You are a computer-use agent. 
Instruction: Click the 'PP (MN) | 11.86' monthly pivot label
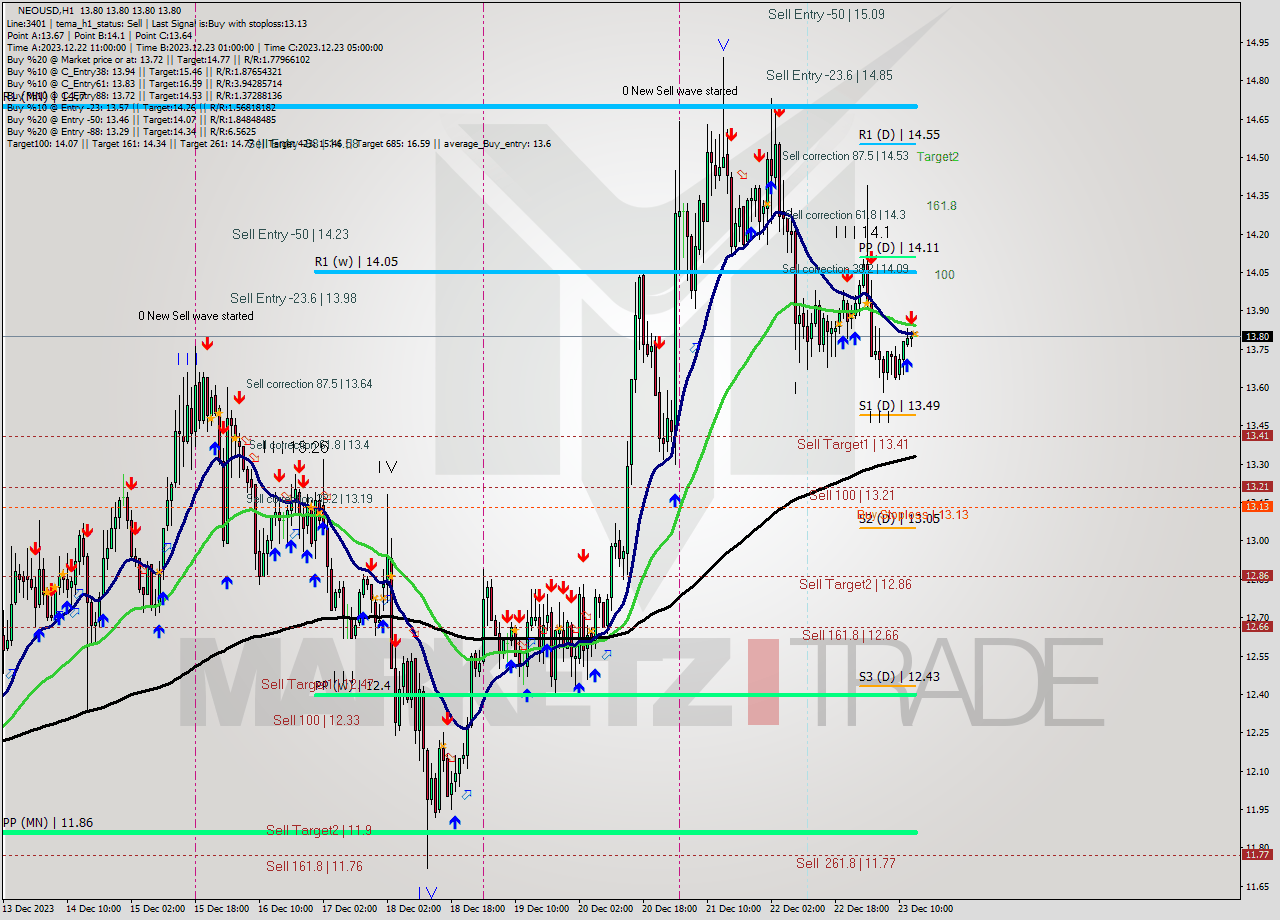click(x=48, y=822)
